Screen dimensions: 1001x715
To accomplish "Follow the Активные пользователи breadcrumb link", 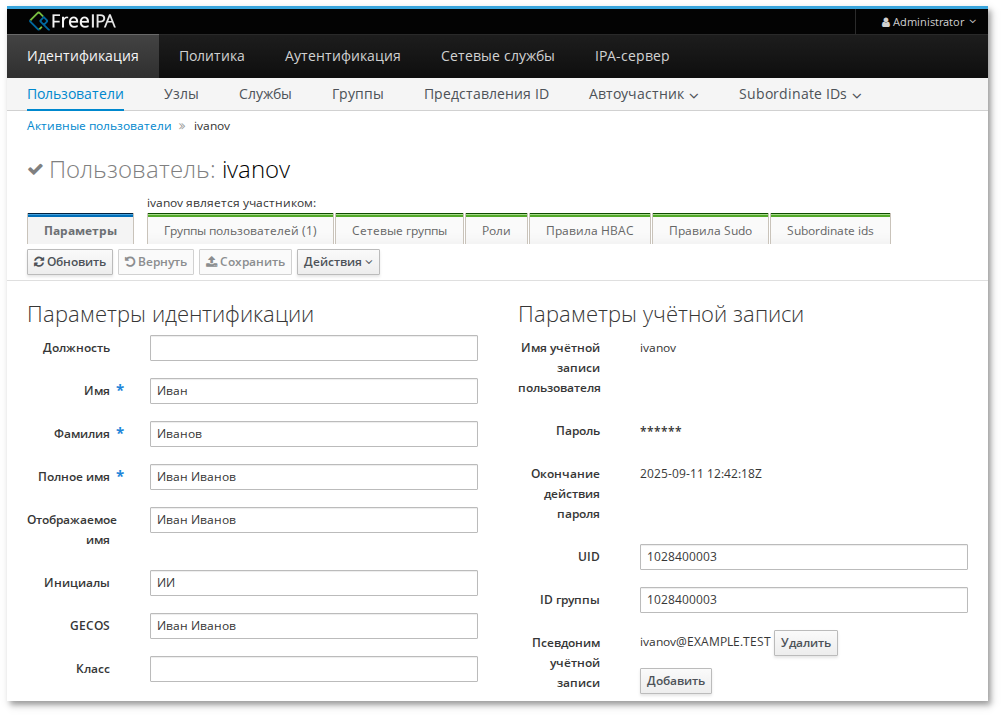I will [99, 126].
